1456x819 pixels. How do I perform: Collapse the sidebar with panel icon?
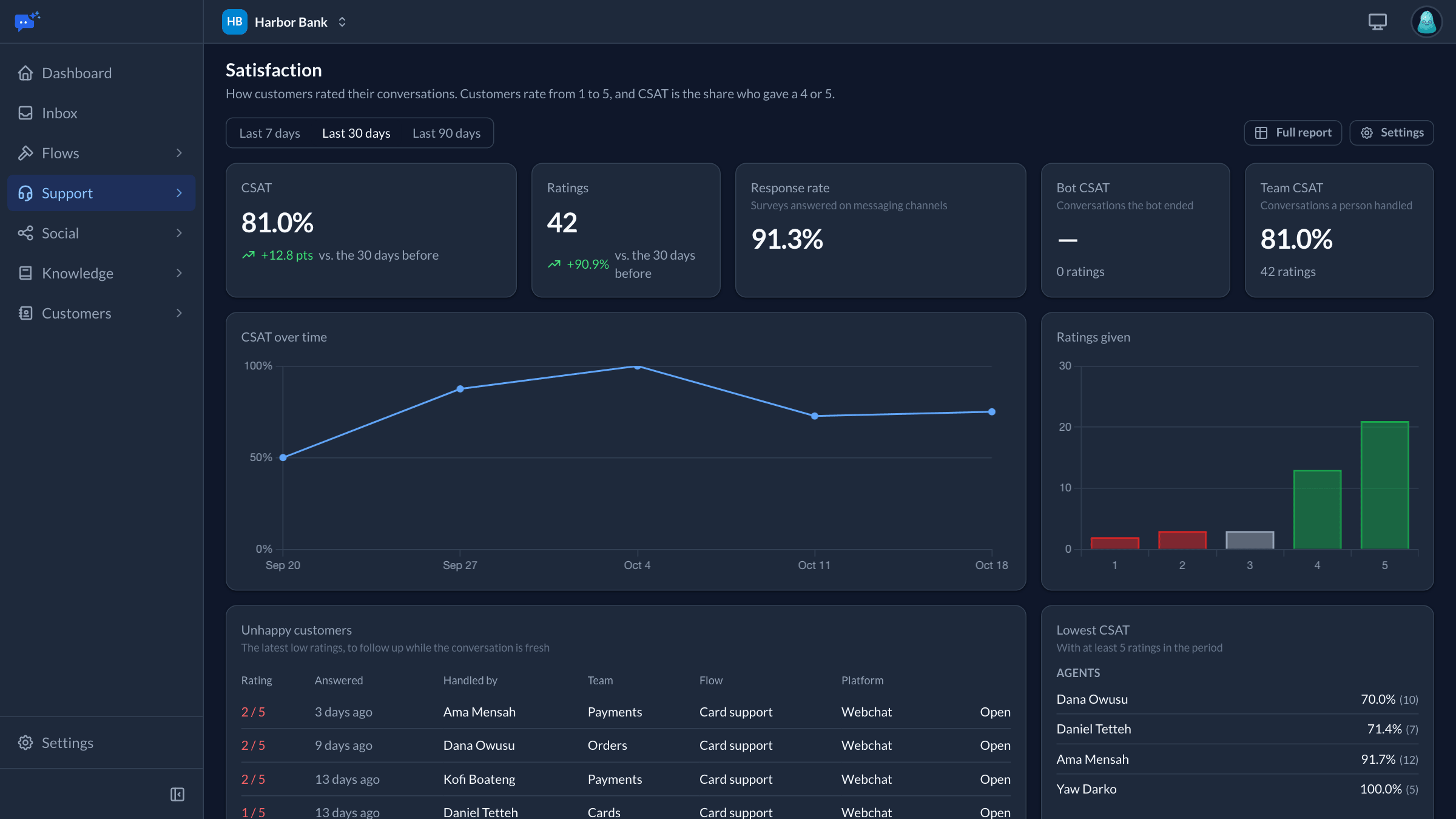pos(177,795)
